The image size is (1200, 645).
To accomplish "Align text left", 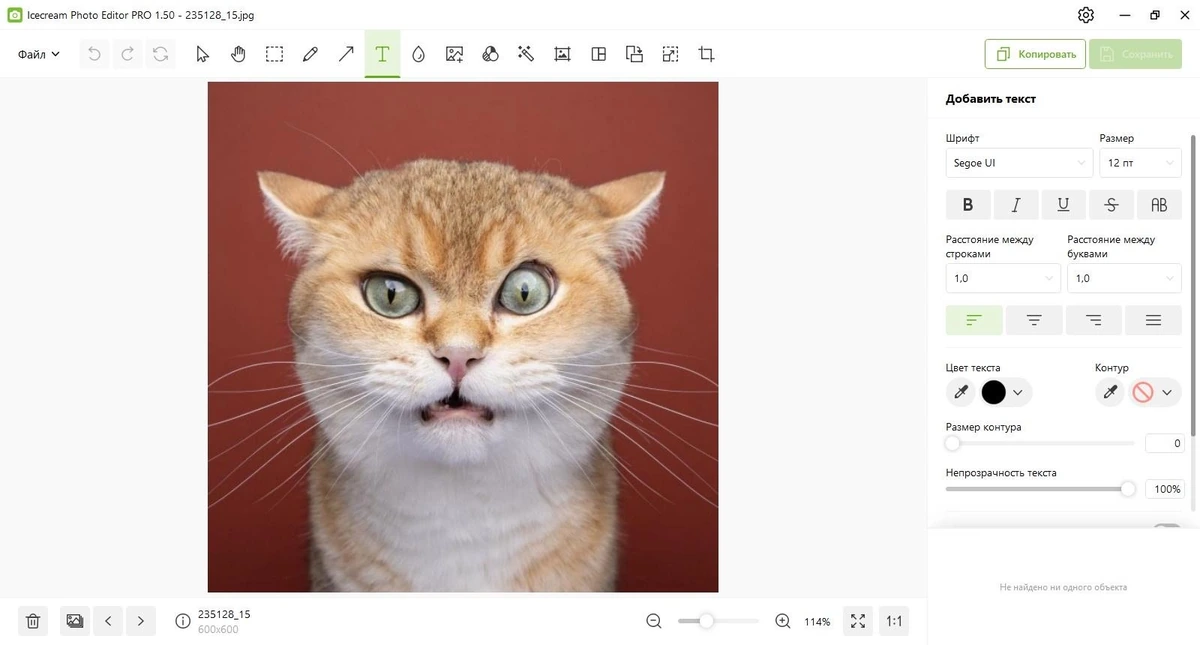I will point(974,320).
